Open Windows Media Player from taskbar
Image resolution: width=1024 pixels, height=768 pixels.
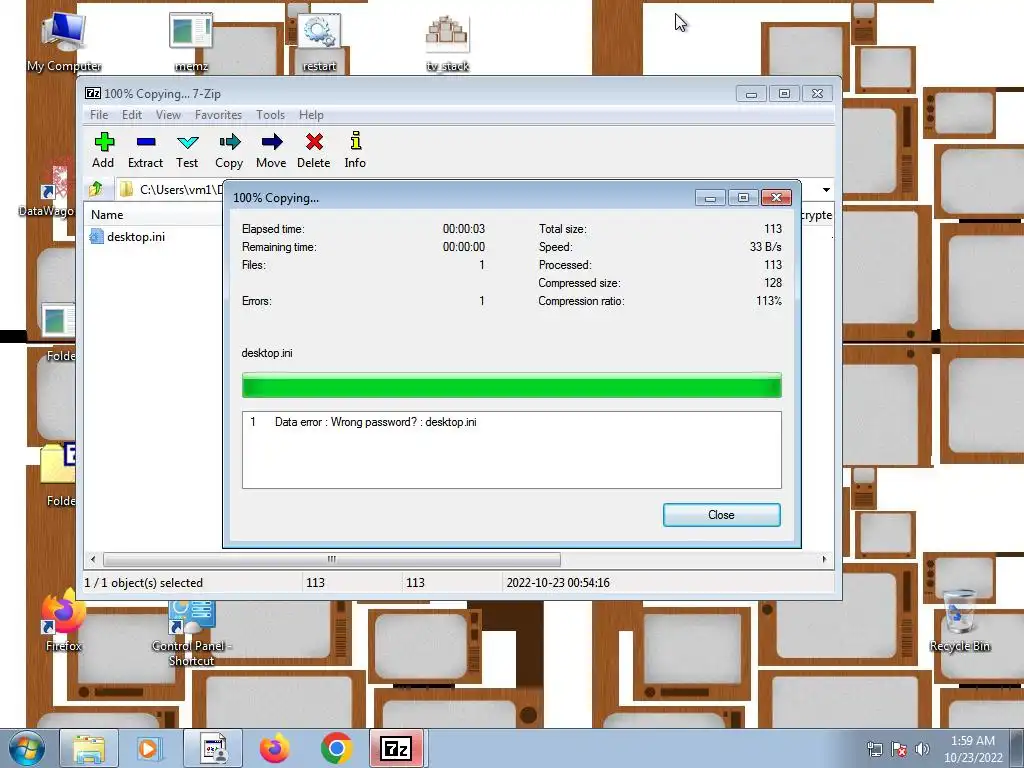150,748
